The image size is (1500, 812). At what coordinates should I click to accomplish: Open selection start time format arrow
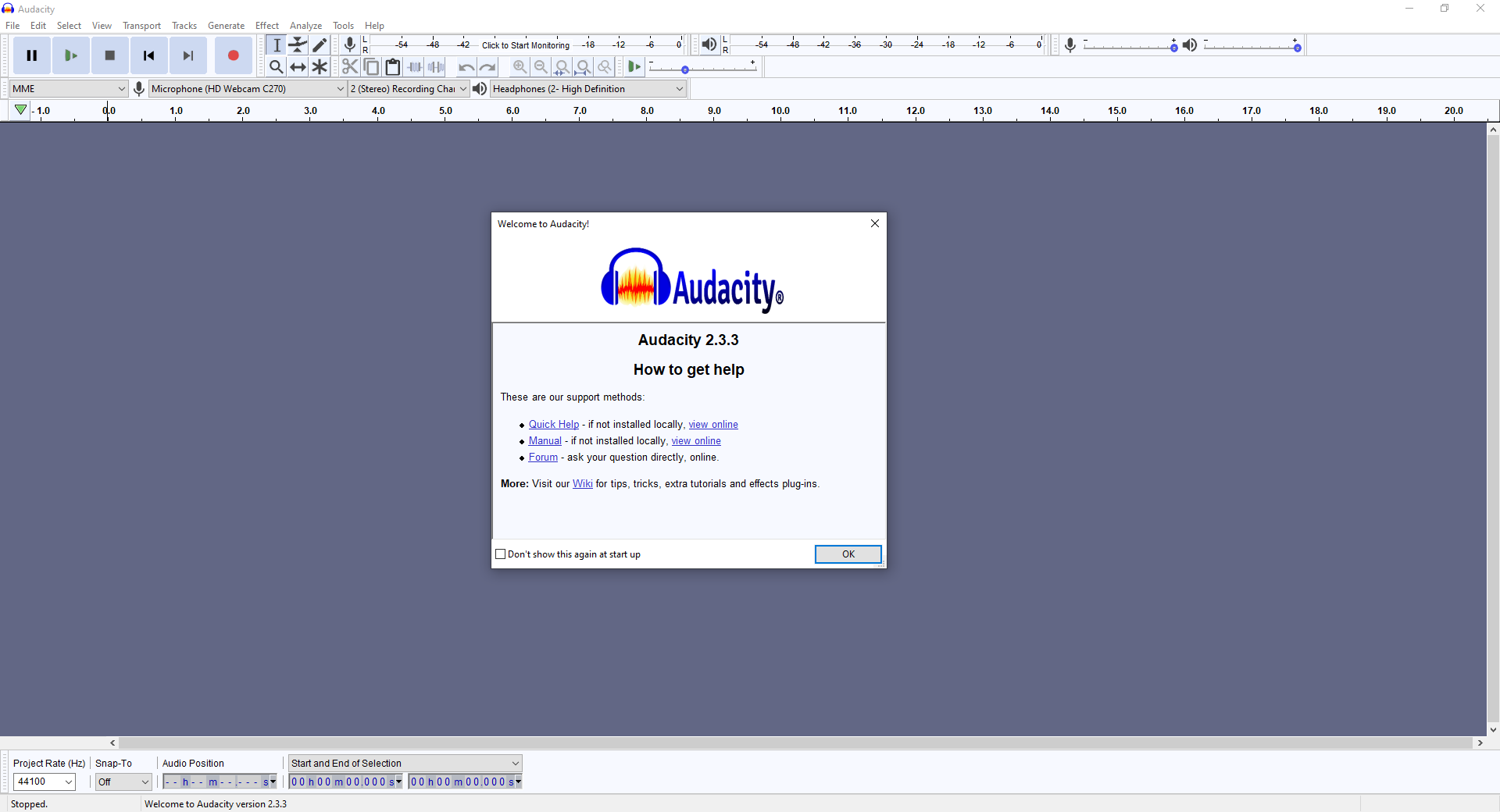[399, 782]
